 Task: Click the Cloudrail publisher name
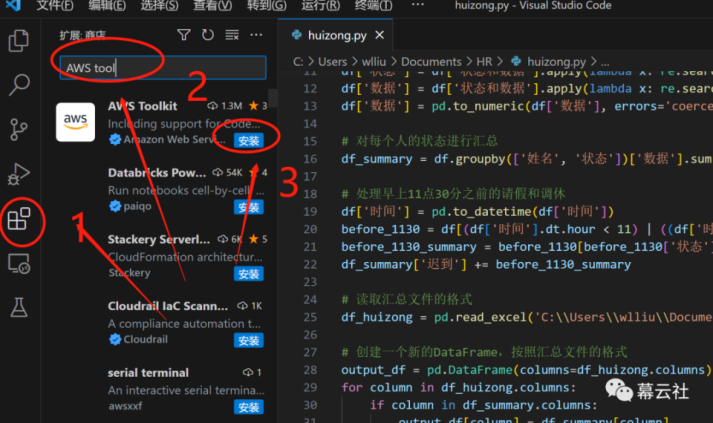[146, 340]
